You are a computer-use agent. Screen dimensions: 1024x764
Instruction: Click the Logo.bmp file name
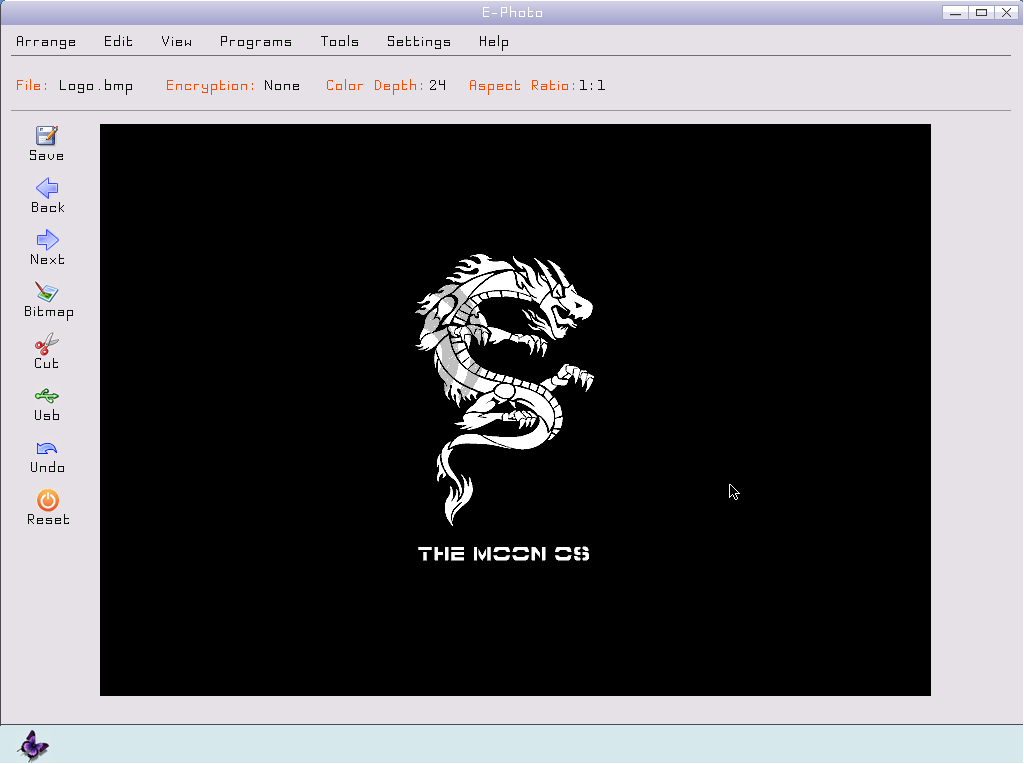pos(96,86)
